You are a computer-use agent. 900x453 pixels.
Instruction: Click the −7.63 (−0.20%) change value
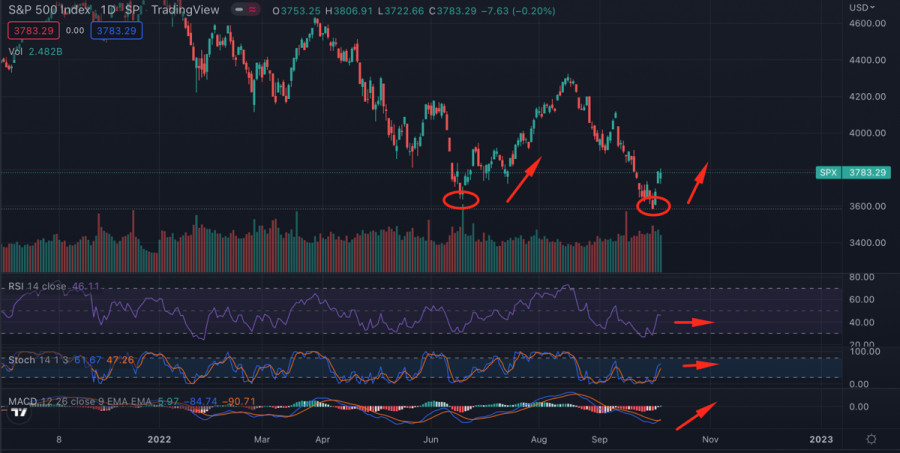(517, 10)
